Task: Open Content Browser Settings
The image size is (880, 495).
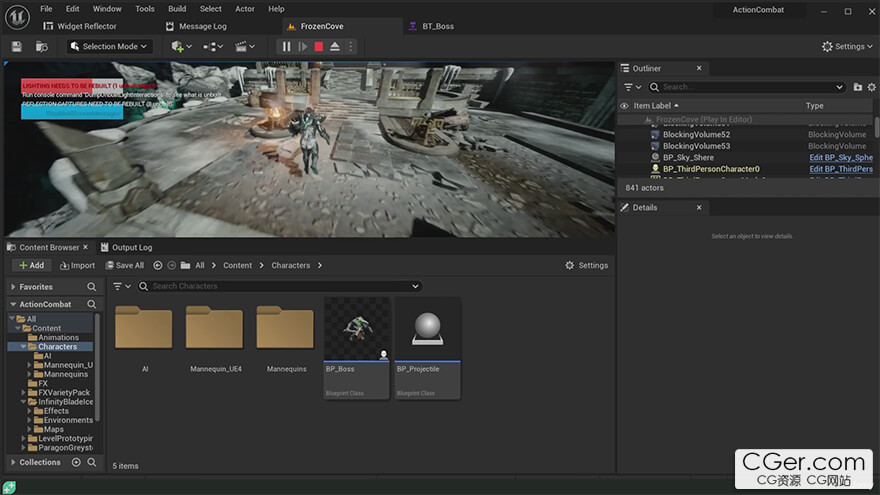Action: click(x=586, y=265)
